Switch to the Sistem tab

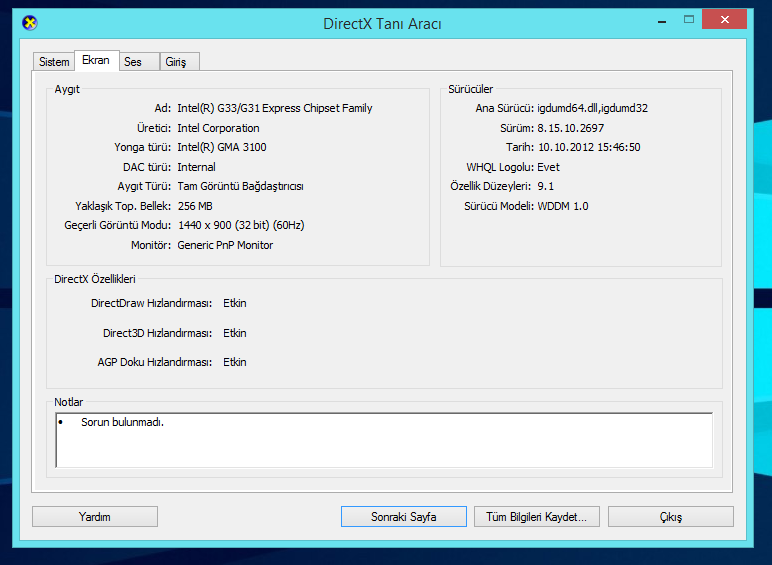[x=54, y=62]
